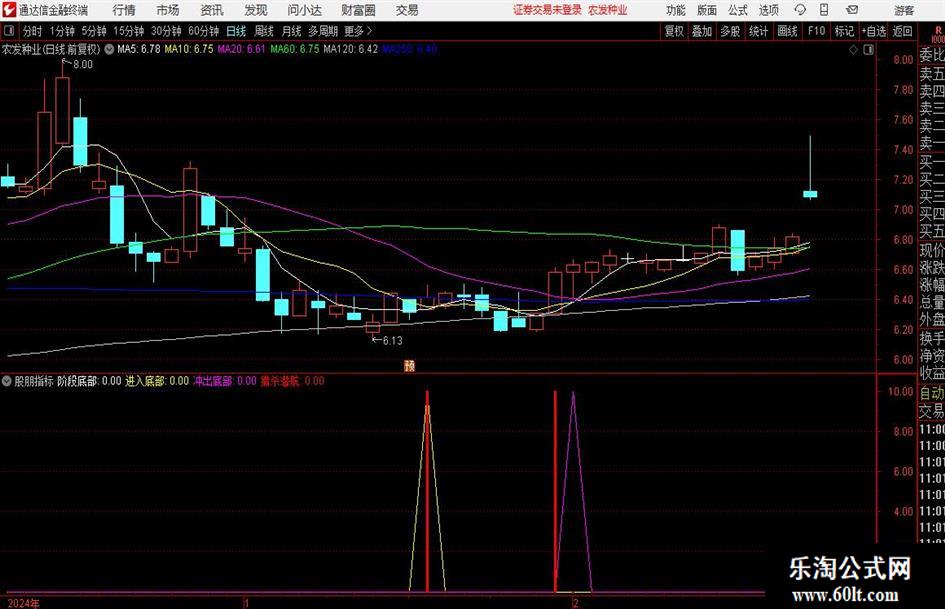945x609 pixels.
Task: Click the MA60: 6.75 legend label
Action: pyautogui.click(x=295, y=49)
